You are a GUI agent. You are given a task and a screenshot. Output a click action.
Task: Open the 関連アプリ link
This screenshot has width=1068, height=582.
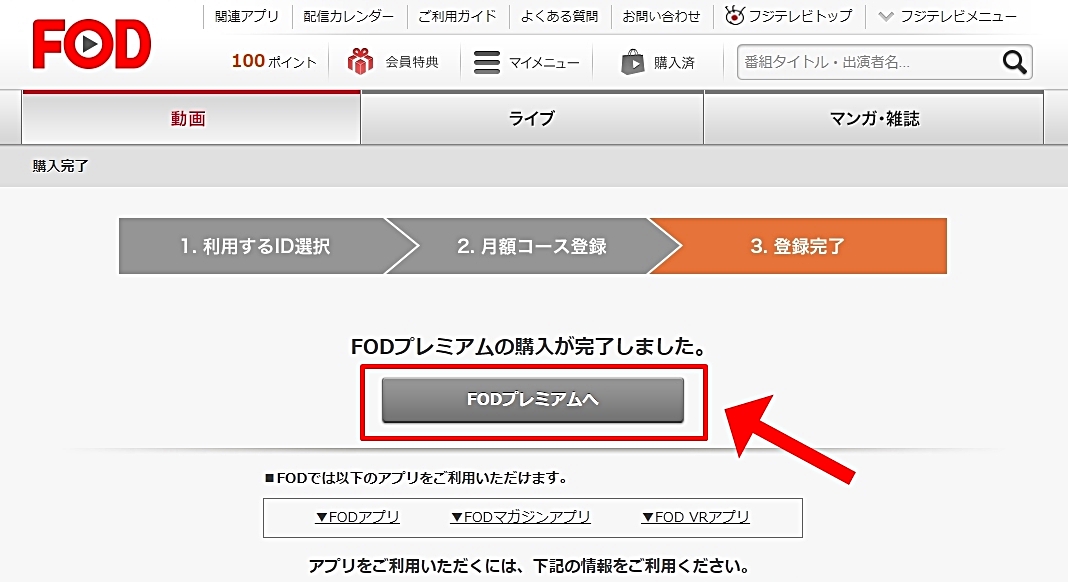(x=247, y=16)
